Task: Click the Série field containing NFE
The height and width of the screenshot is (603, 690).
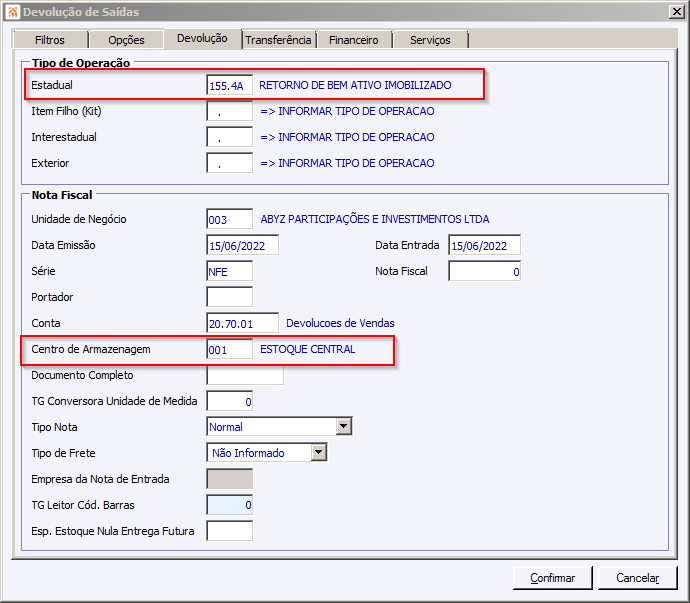Action: (230, 271)
